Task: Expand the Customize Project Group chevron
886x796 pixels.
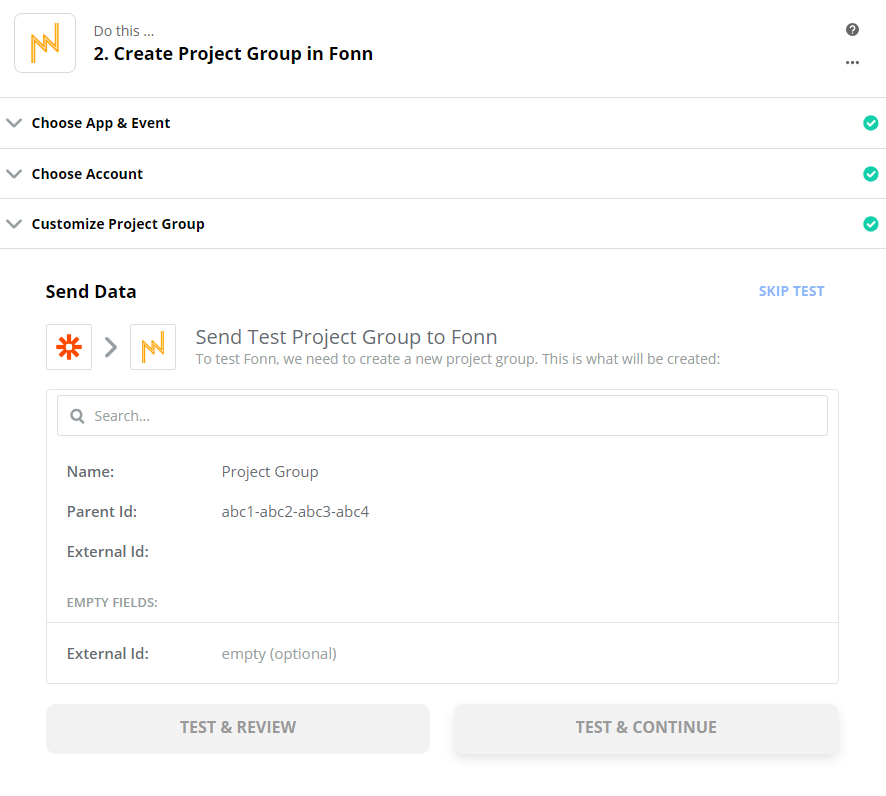Action: pyautogui.click(x=14, y=224)
